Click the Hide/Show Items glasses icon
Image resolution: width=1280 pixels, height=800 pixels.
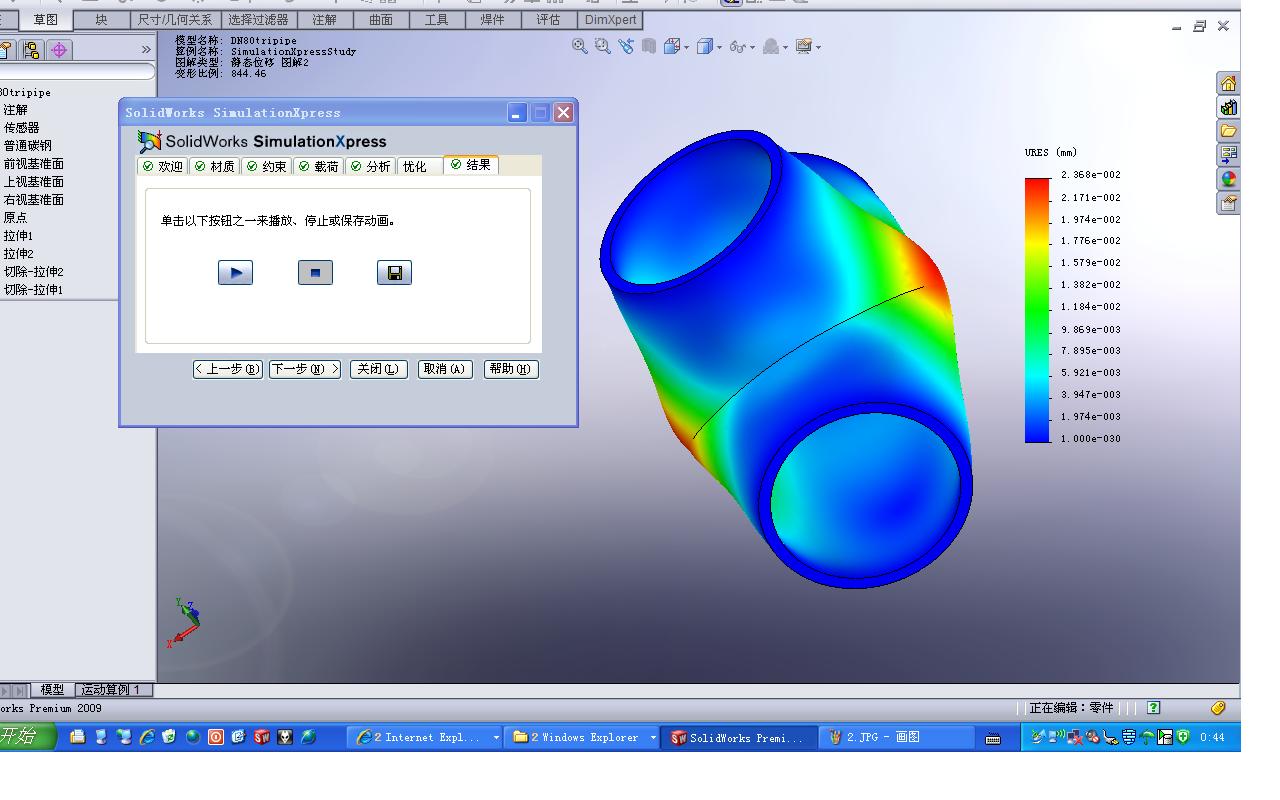click(736, 46)
